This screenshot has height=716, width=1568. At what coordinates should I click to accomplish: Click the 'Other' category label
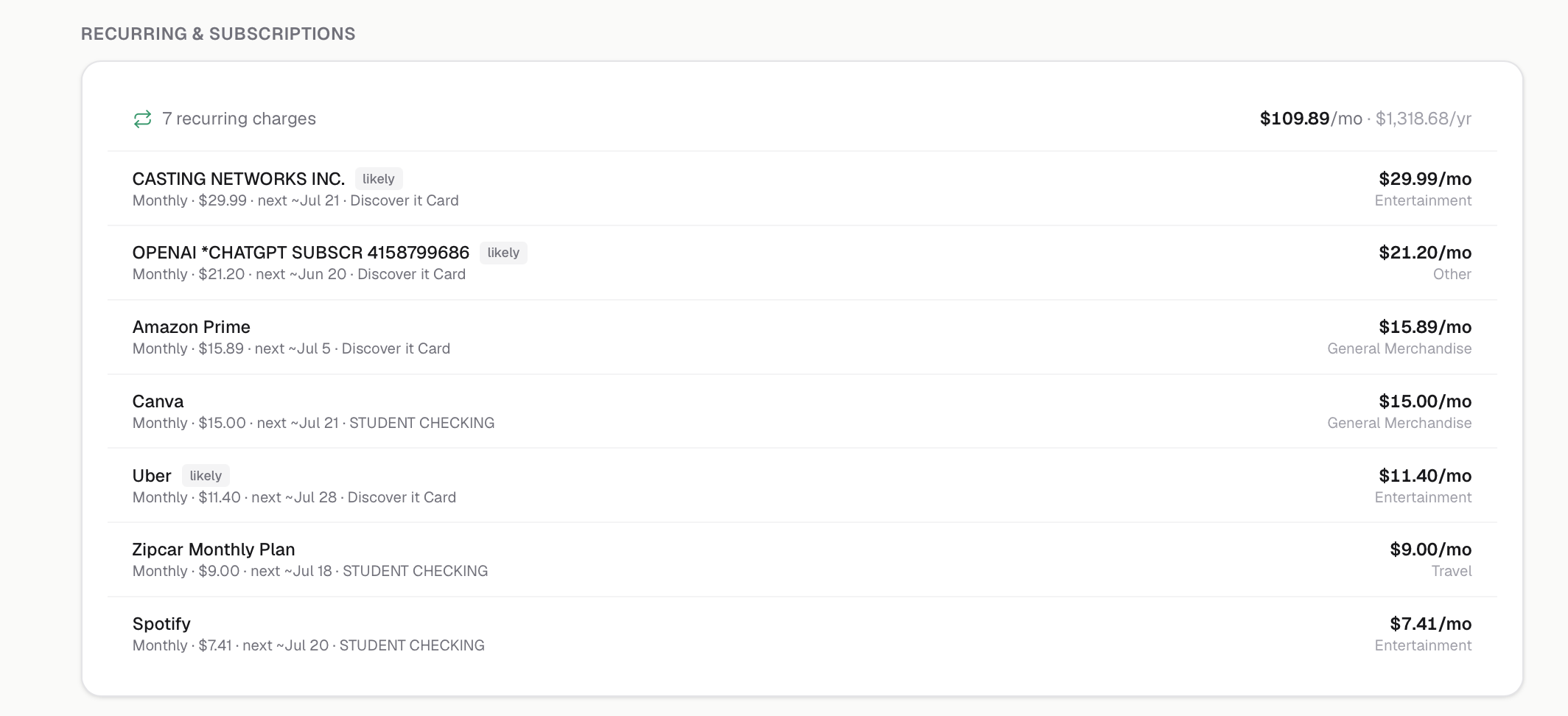click(1452, 274)
